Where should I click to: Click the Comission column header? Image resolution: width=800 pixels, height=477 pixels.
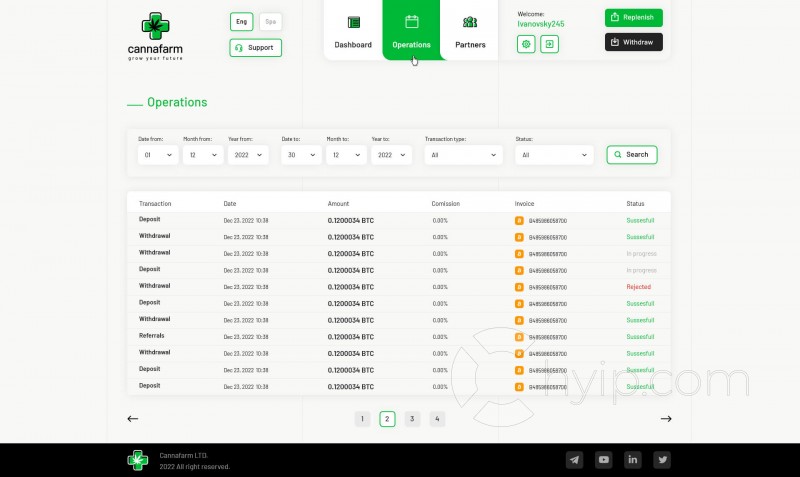pyautogui.click(x=445, y=204)
